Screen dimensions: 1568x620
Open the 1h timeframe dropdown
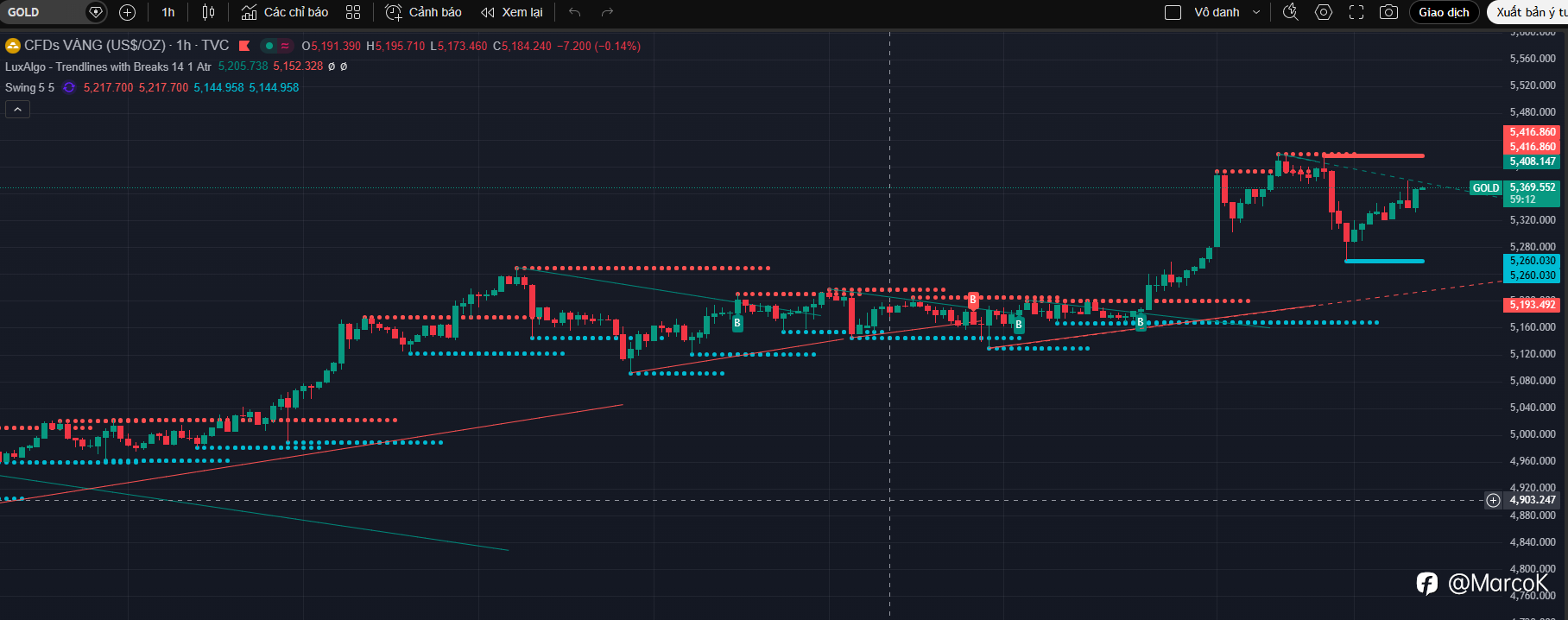click(168, 12)
